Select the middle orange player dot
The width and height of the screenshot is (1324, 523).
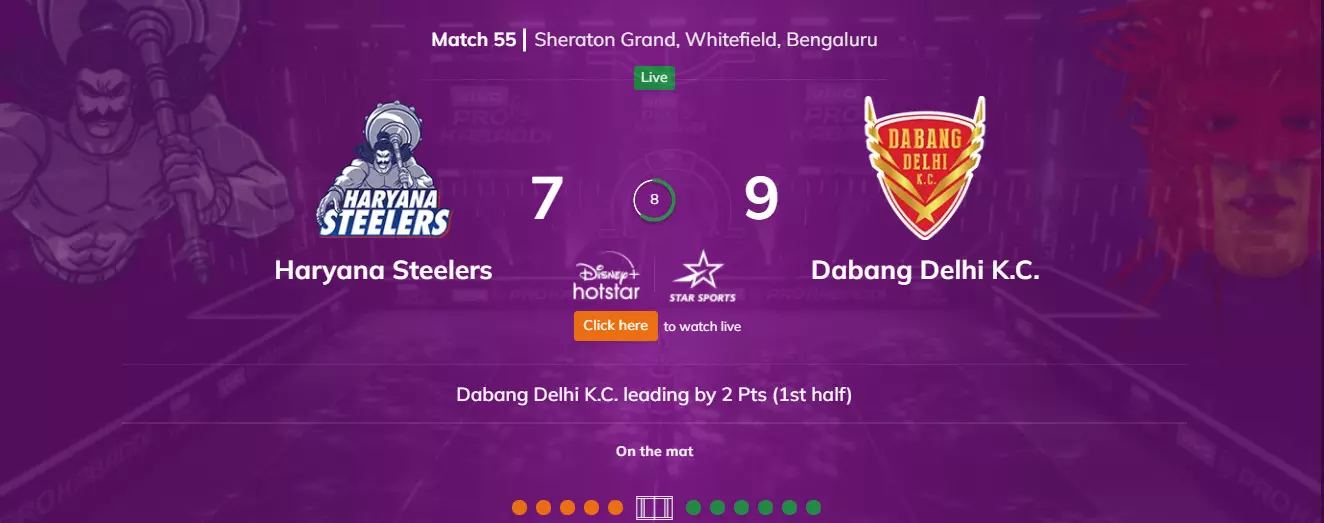[568, 508]
